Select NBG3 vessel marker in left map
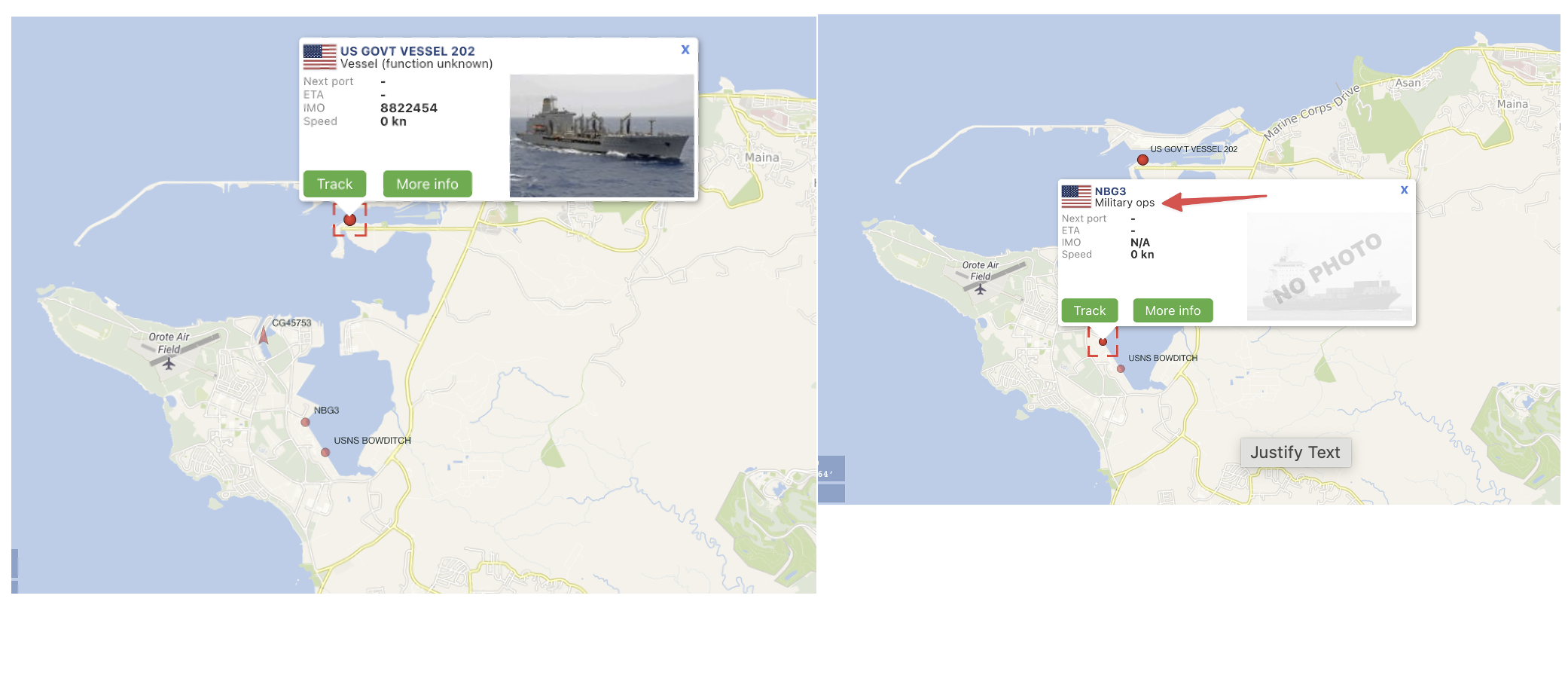This screenshot has height=681, width=1568. pyautogui.click(x=305, y=423)
